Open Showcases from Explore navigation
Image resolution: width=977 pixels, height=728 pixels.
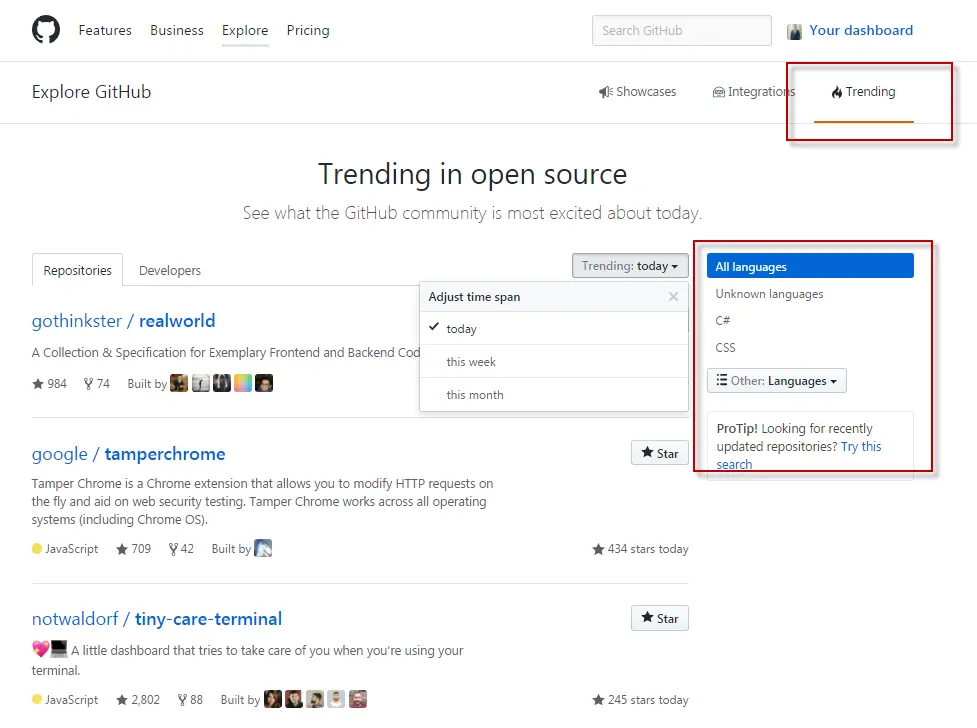pyautogui.click(x=637, y=92)
